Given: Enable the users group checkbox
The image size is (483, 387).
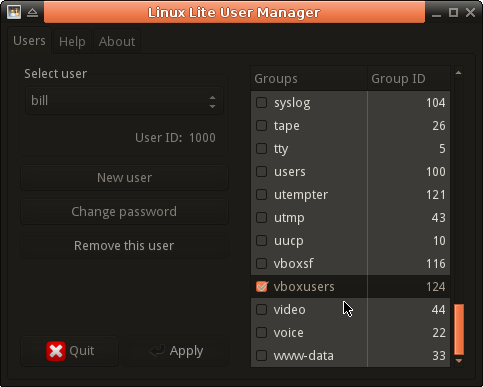Looking at the screenshot, I should [261, 172].
